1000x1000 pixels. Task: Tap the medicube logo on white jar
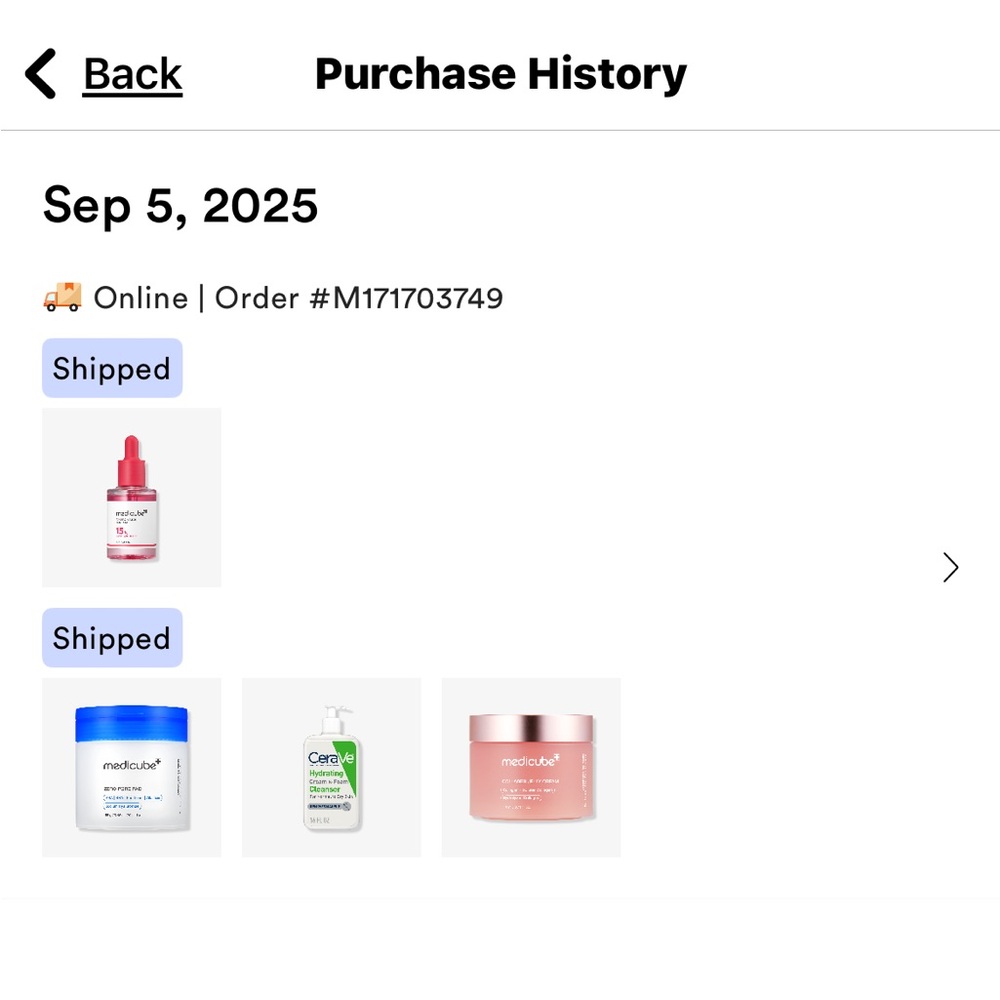point(132,764)
